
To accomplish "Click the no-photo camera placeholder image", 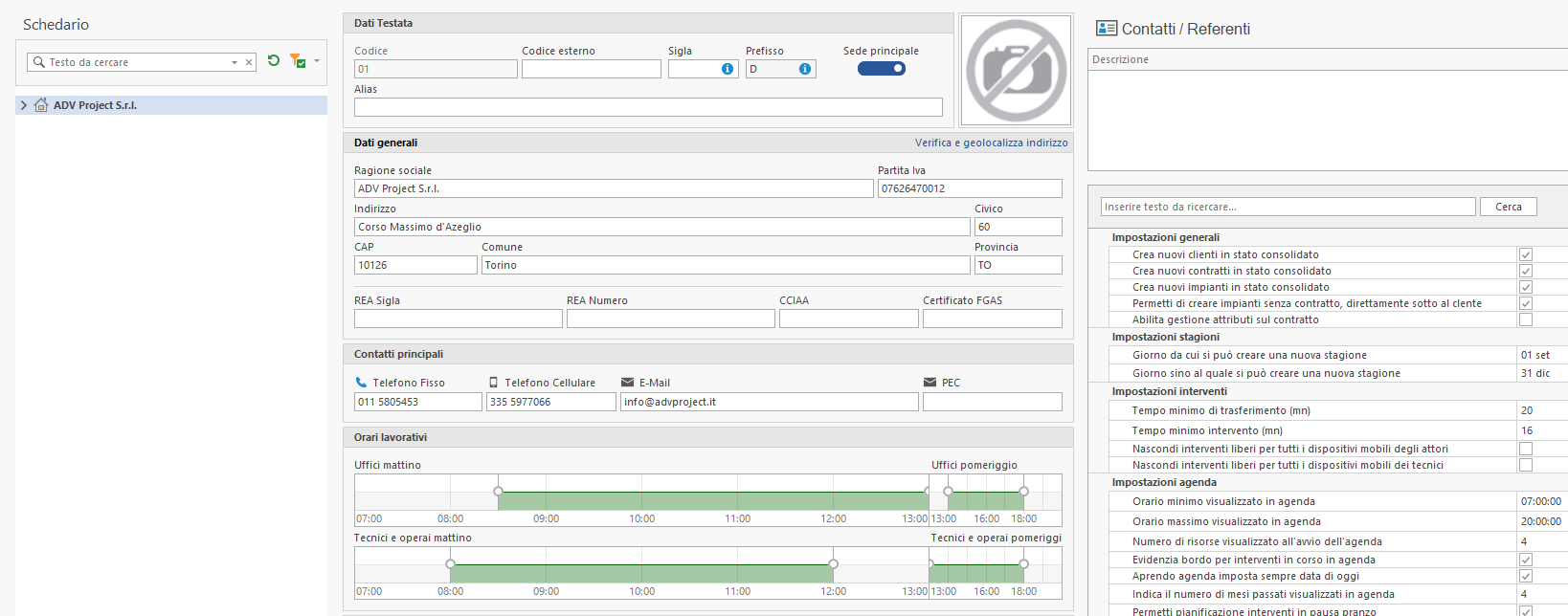I will tap(1016, 70).
